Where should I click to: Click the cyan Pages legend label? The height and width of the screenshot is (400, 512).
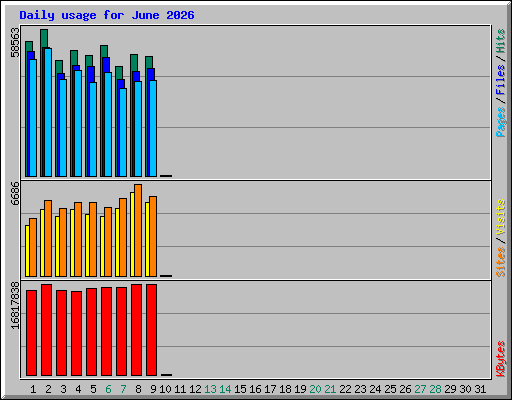point(500,122)
